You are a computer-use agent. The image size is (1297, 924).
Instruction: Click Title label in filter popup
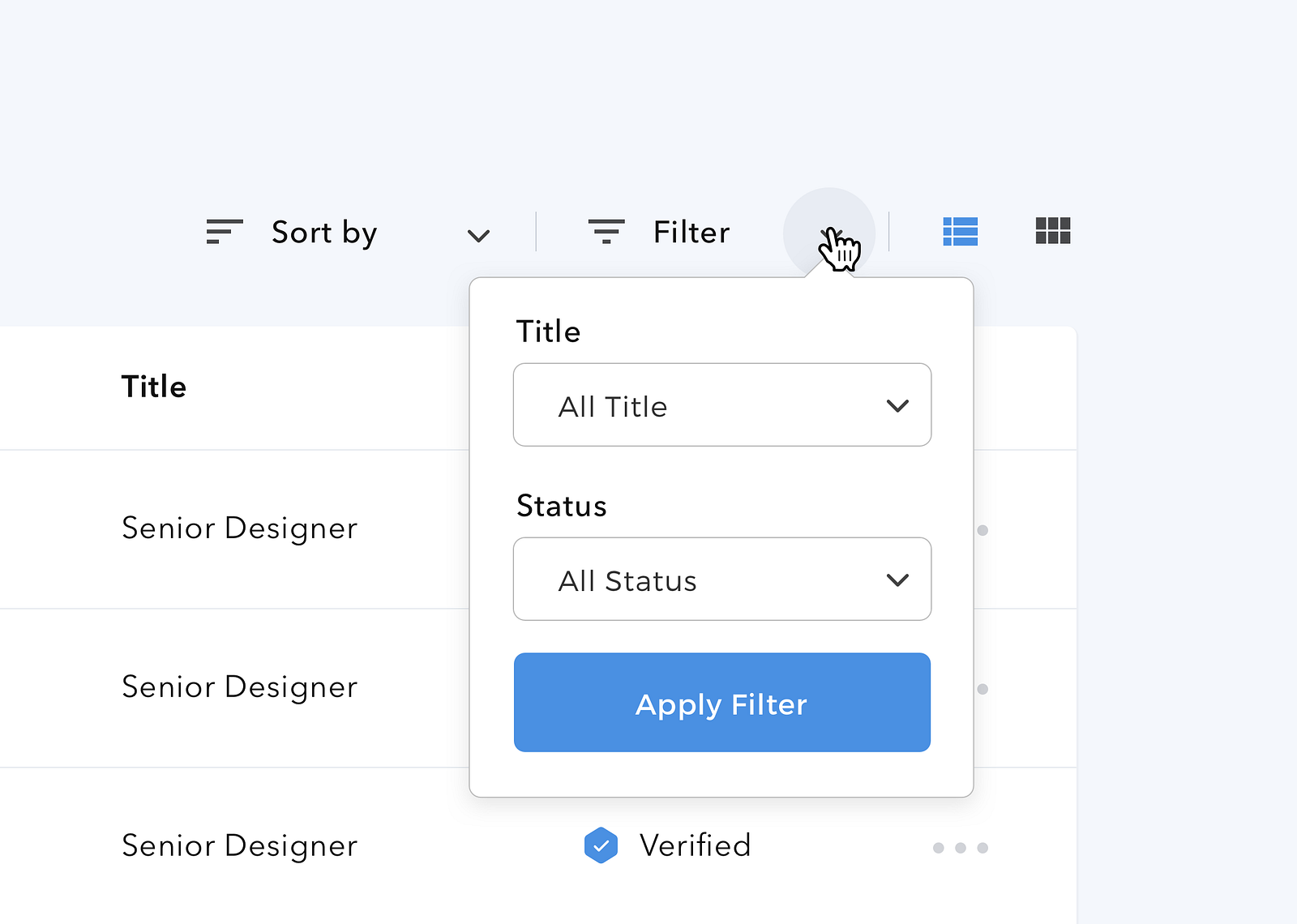tap(549, 332)
